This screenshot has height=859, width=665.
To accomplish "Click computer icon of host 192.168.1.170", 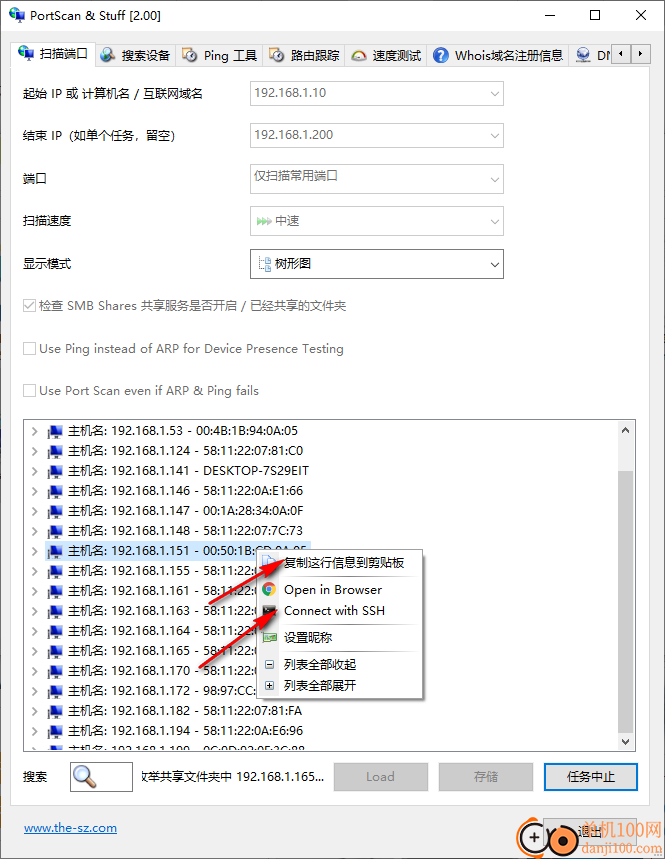I will coord(55,672).
